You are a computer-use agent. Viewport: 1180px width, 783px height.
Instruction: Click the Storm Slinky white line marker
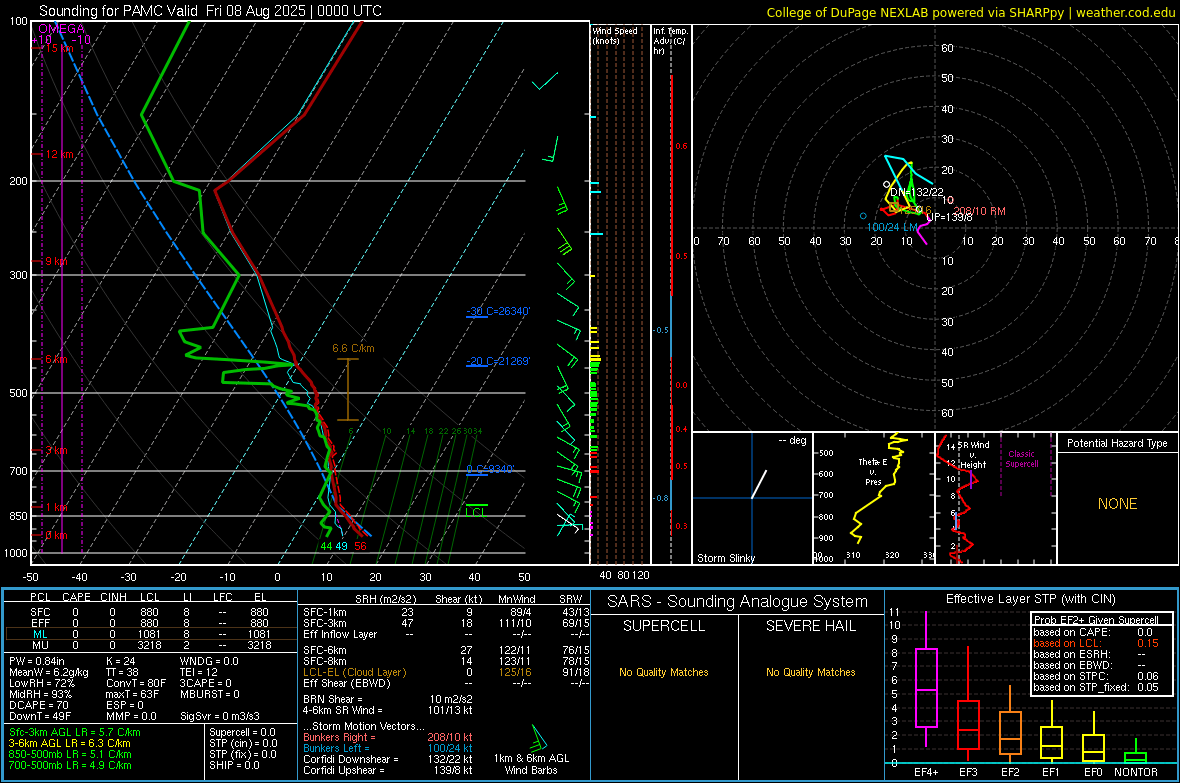[x=759, y=484]
